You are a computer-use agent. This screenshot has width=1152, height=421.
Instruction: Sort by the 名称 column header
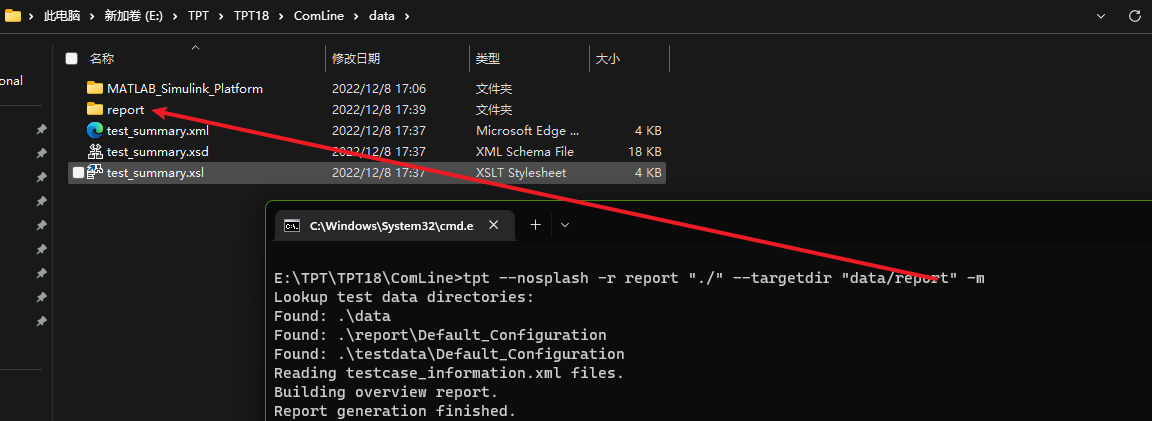pyautogui.click(x=102, y=59)
